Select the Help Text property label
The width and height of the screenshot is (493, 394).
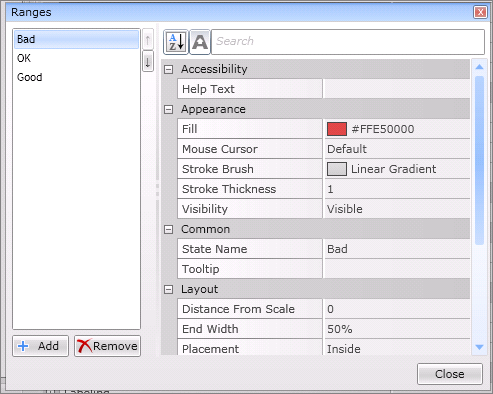pos(250,89)
